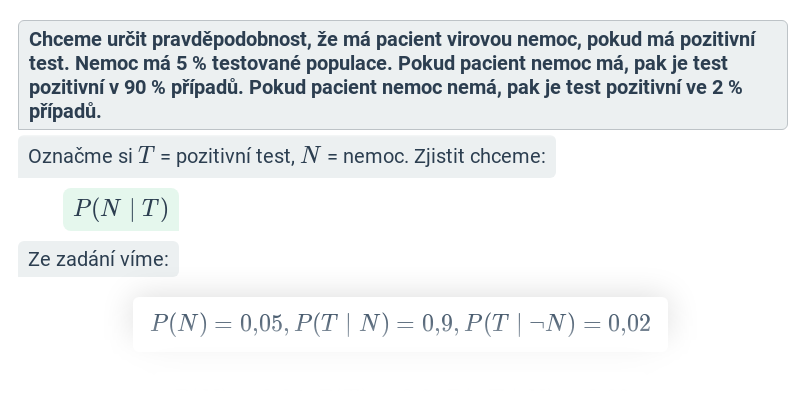
Task: Click the word pravděpodobnost in the statement
Action: 232,40
